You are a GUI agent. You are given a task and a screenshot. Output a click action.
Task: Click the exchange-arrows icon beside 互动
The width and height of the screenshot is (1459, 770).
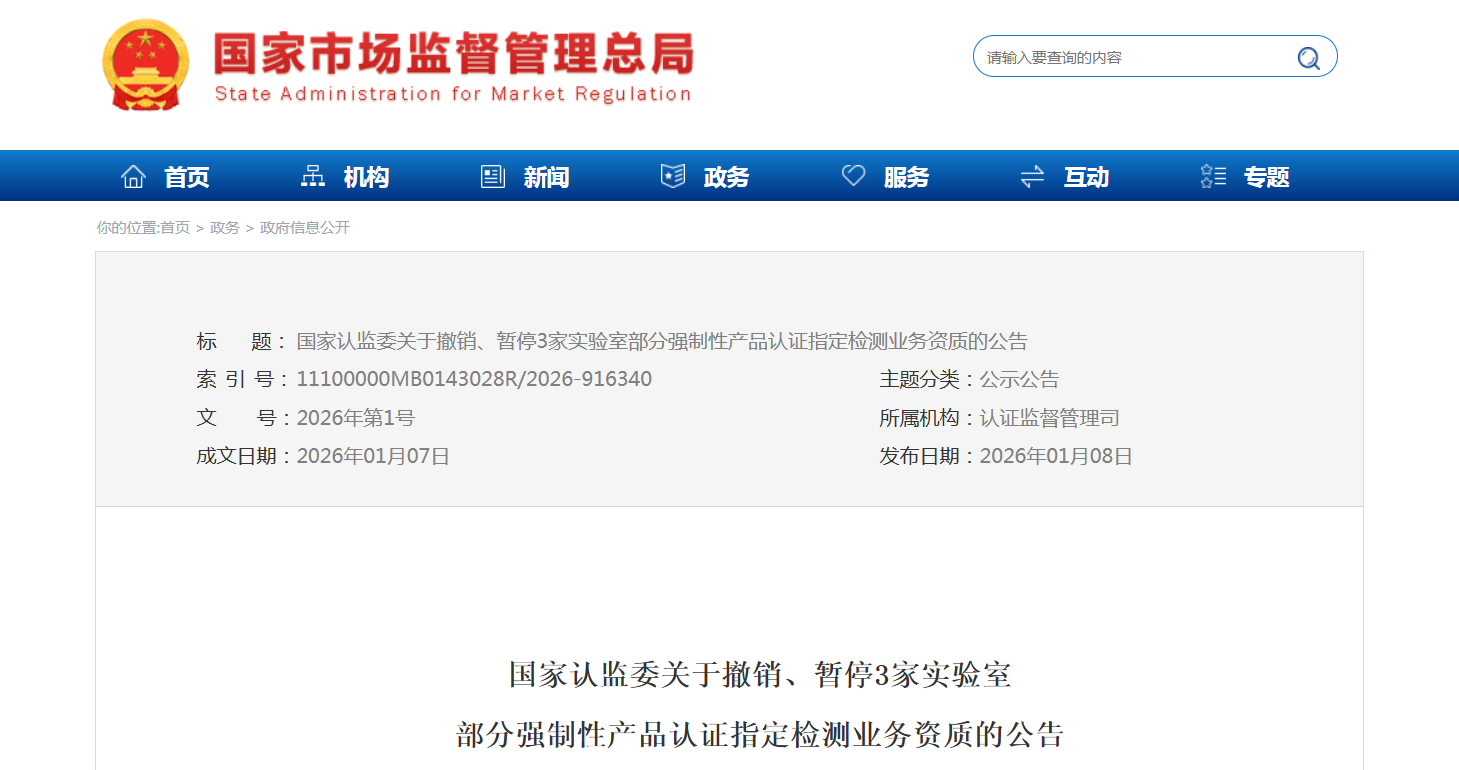[x=1032, y=177]
